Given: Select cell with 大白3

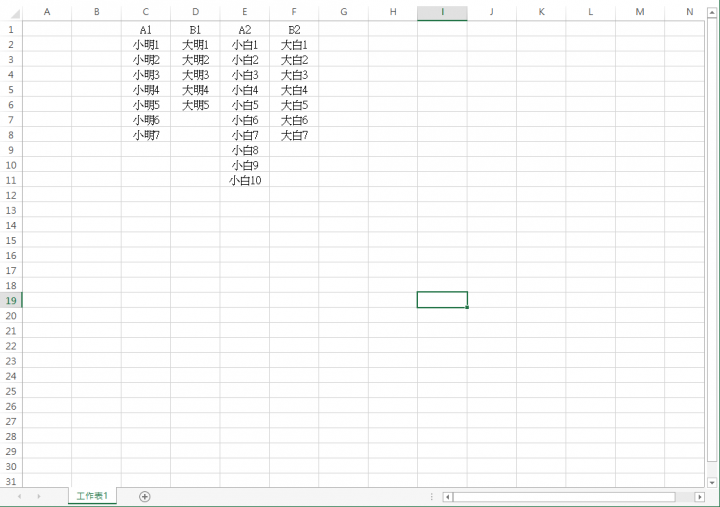Looking at the screenshot, I should point(294,75).
